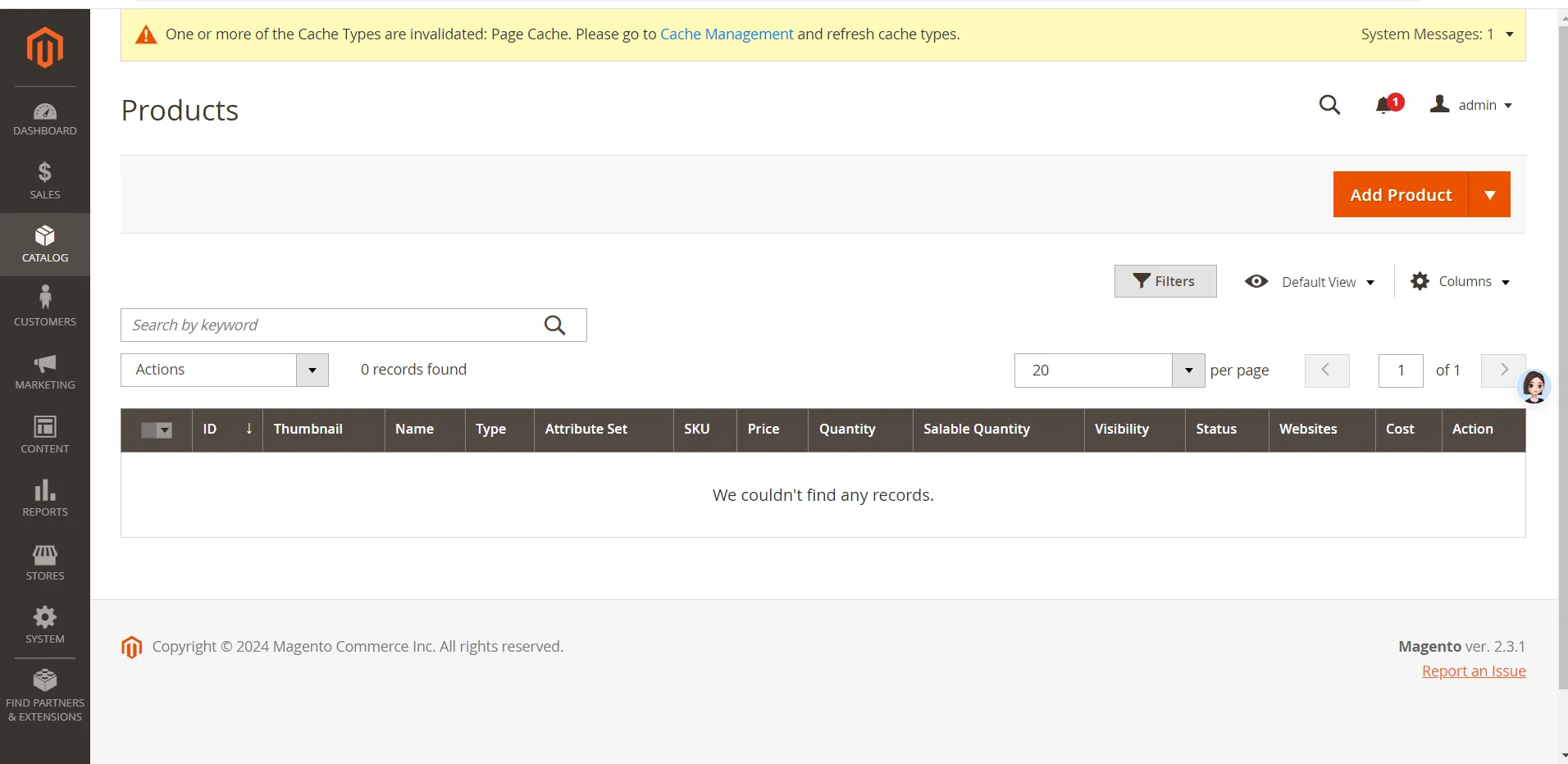Image resolution: width=1568 pixels, height=764 pixels.
Task: Click the Search by keyword field
Action: tap(353, 325)
